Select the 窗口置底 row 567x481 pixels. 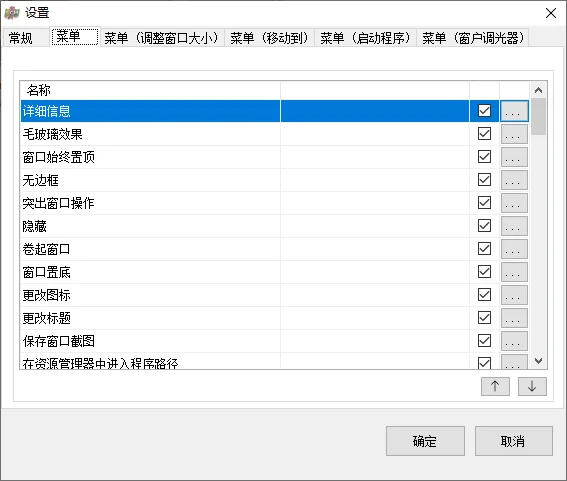pyautogui.click(x=275, y=272)
